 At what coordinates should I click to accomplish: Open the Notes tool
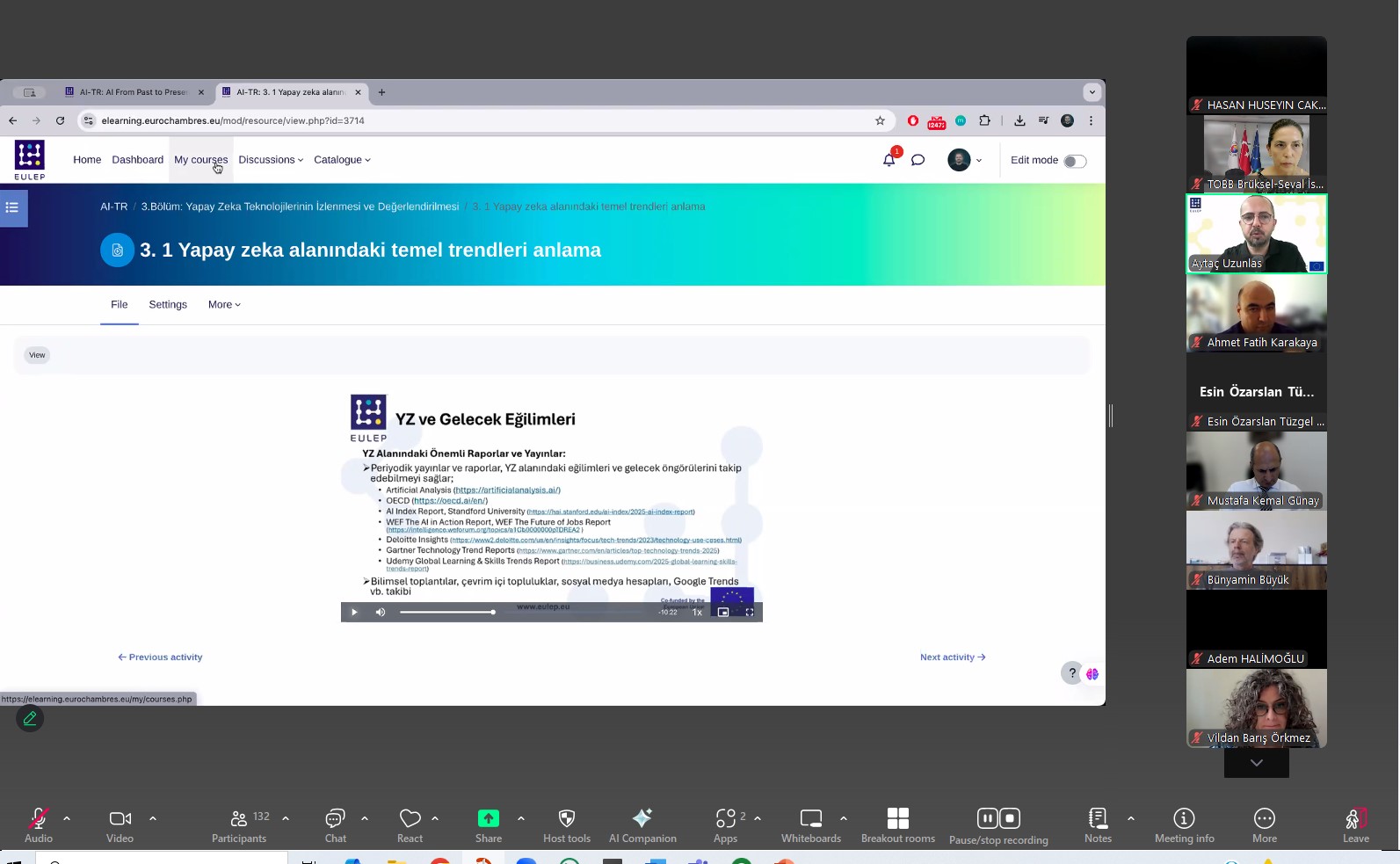(x=1098, y=824)
